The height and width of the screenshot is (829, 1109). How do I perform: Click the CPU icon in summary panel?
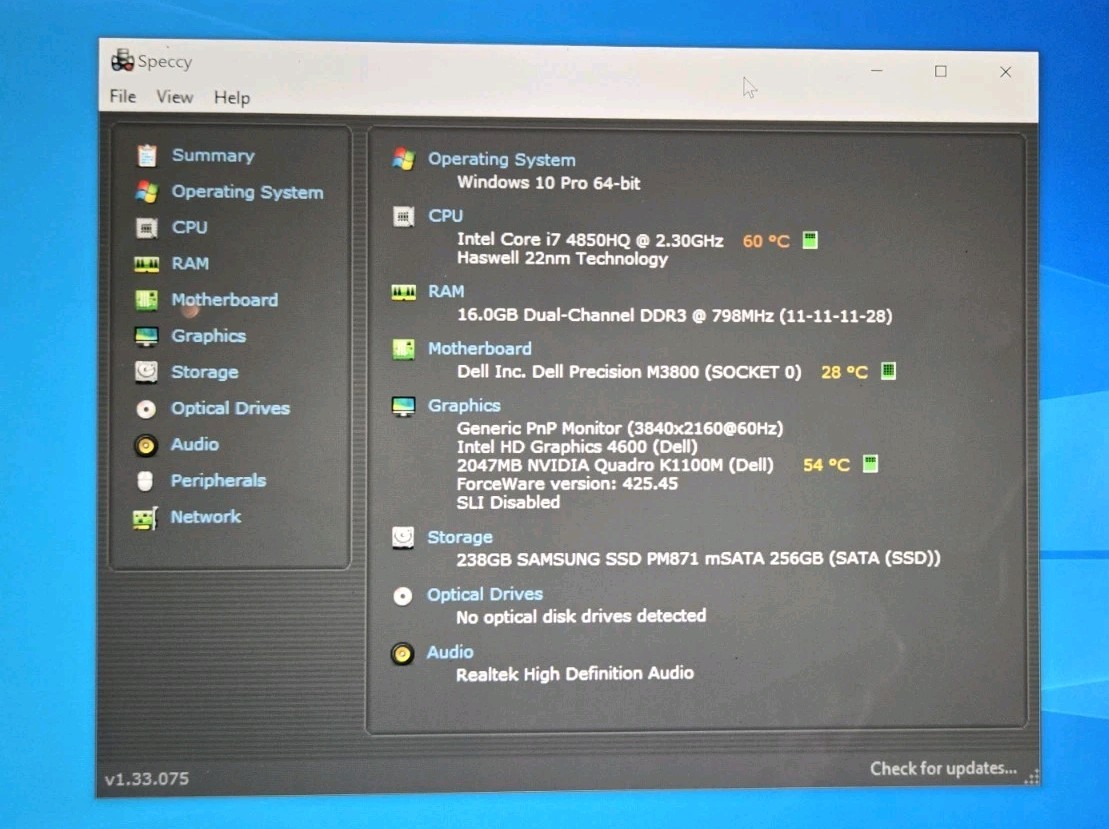pos(403,216)
